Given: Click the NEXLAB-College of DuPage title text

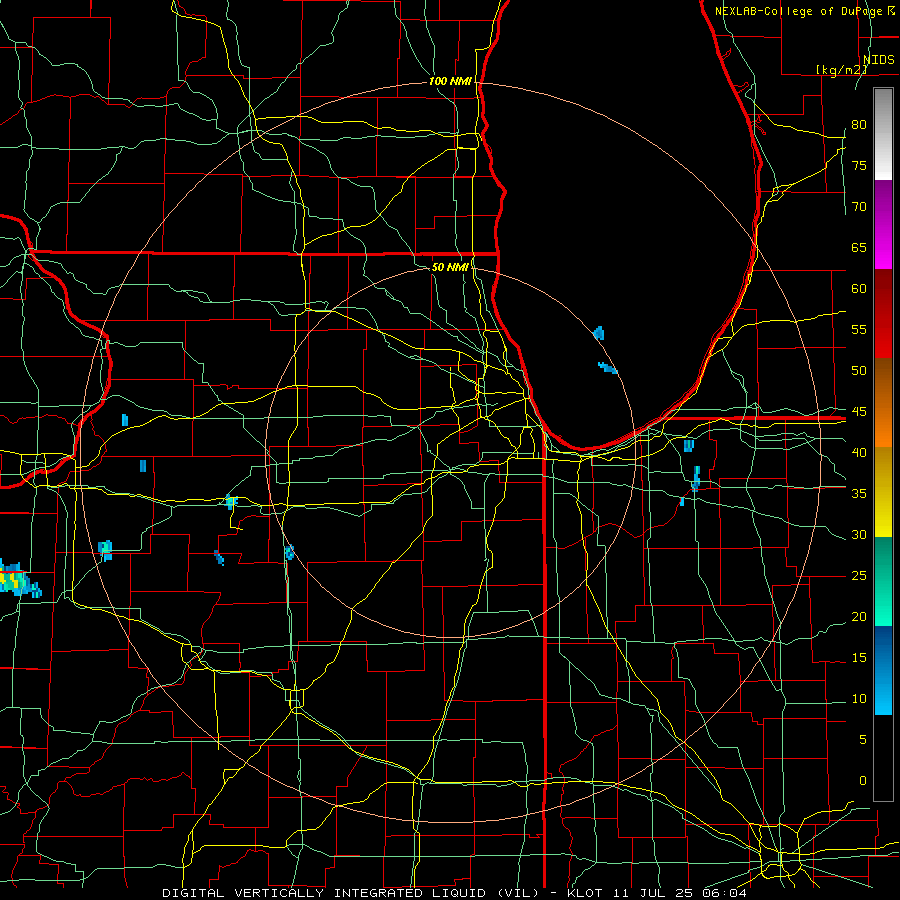Looking at the screenshot, I should [800, 11].
